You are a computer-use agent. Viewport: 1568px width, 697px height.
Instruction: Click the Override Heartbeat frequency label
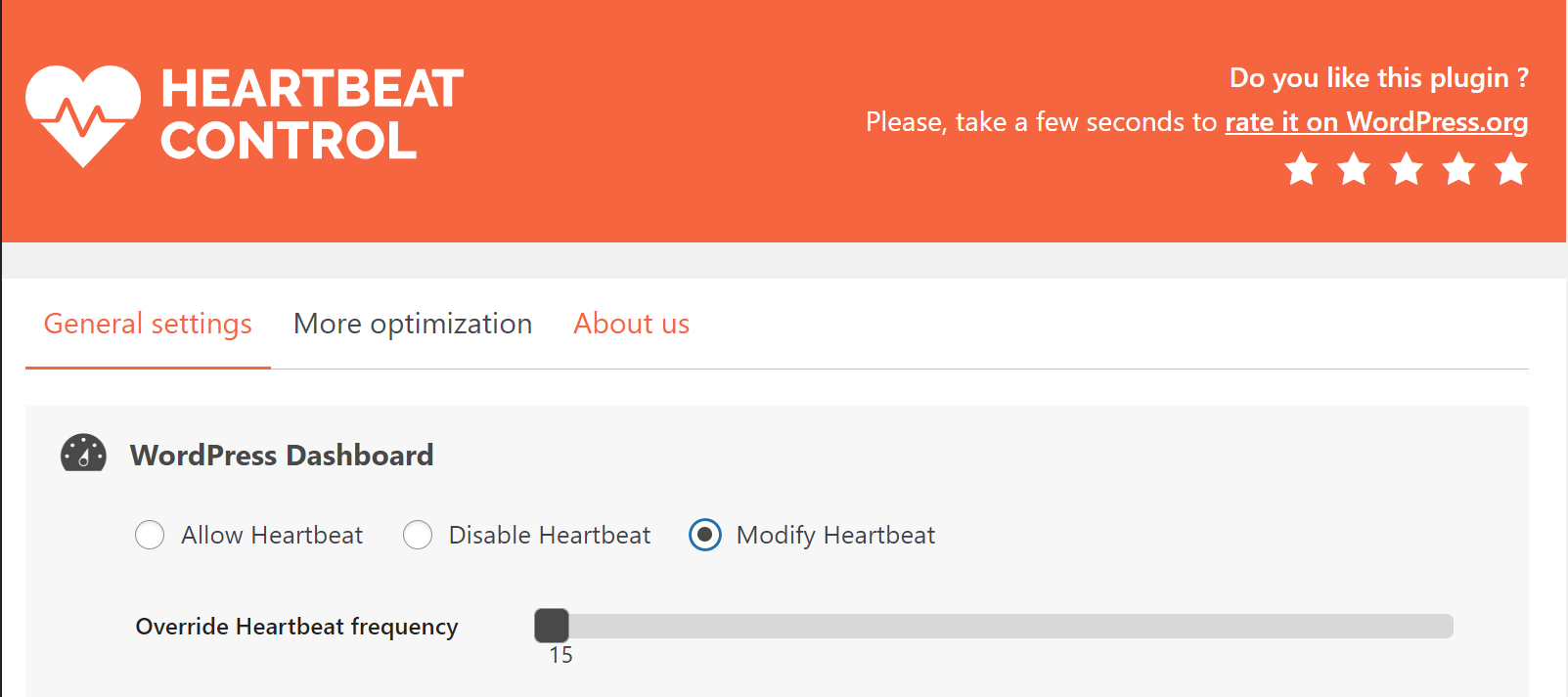[x=296, y=627]
